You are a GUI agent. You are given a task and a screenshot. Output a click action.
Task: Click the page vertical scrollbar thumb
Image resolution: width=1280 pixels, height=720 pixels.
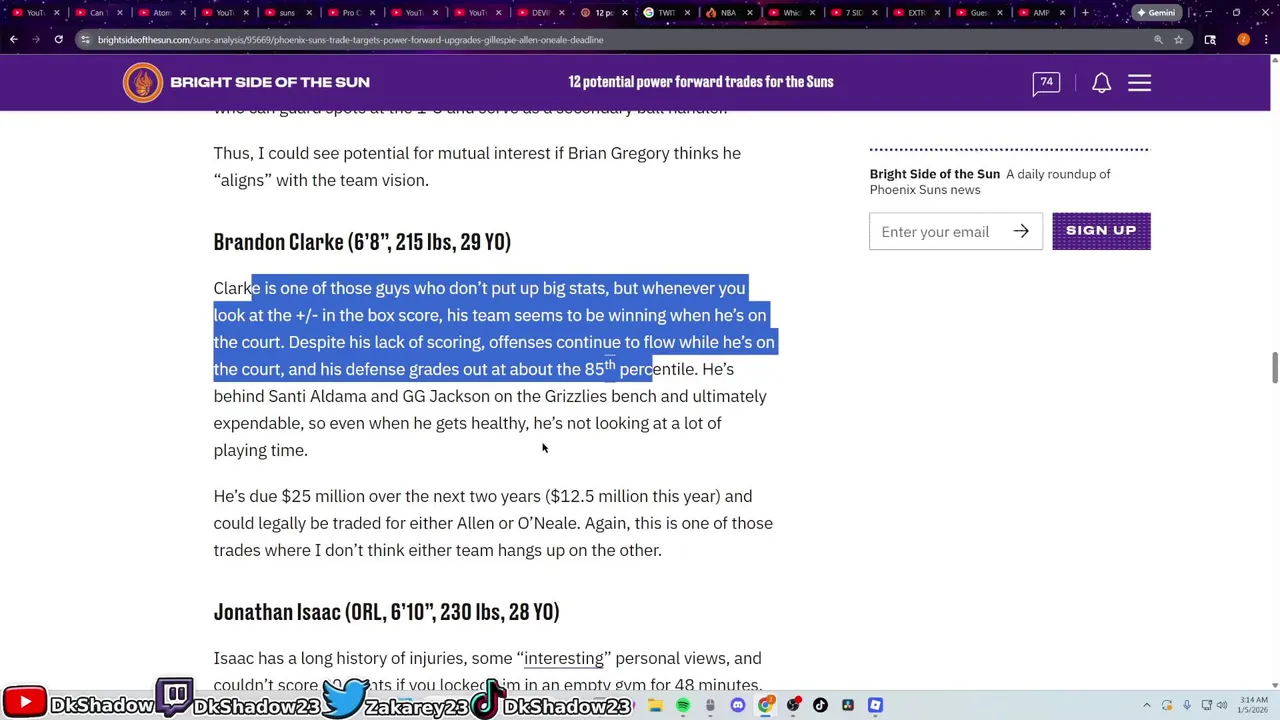click(1274, 367)
